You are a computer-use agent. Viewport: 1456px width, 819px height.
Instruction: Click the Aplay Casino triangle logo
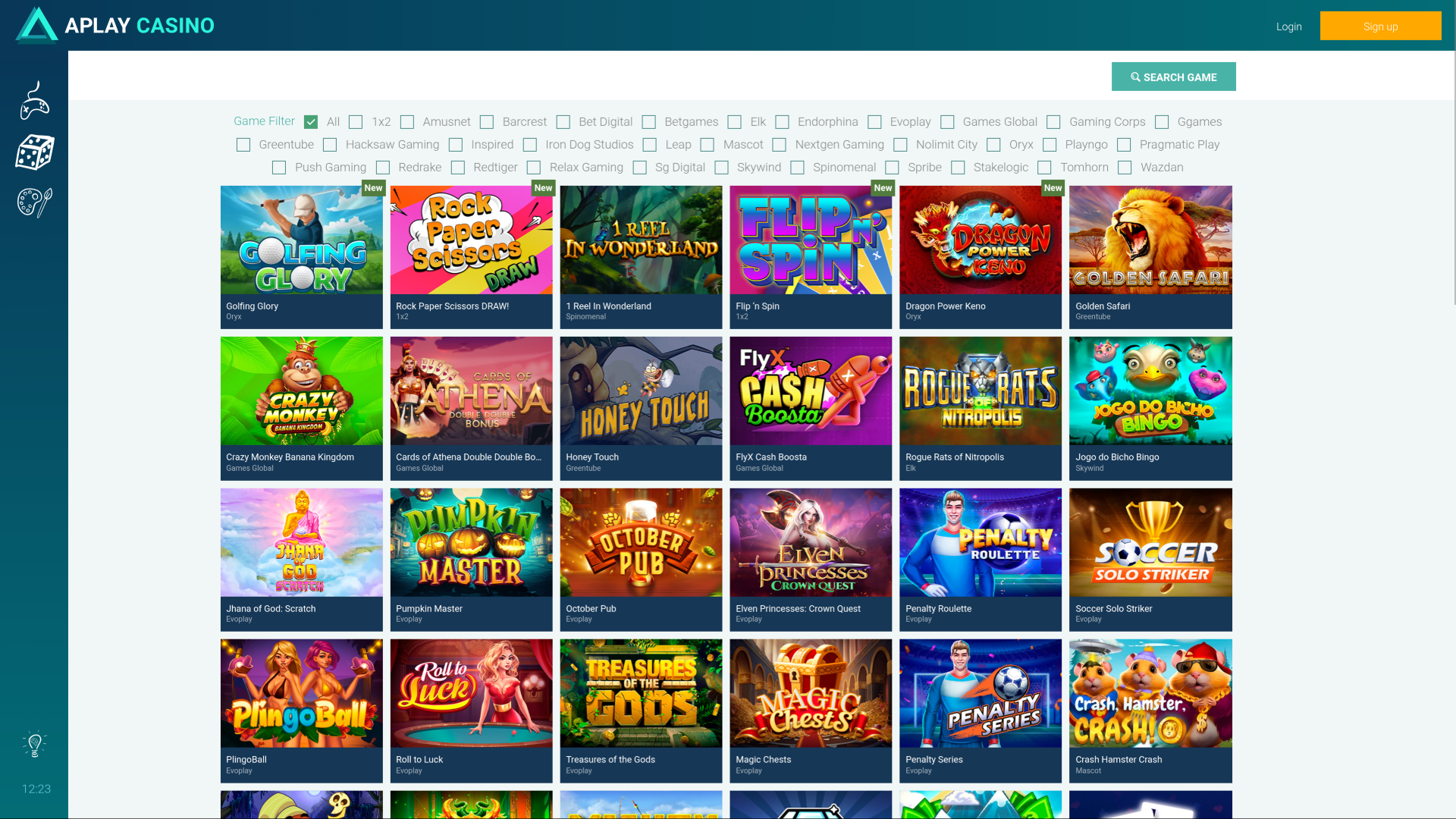(x=36, y=25)
